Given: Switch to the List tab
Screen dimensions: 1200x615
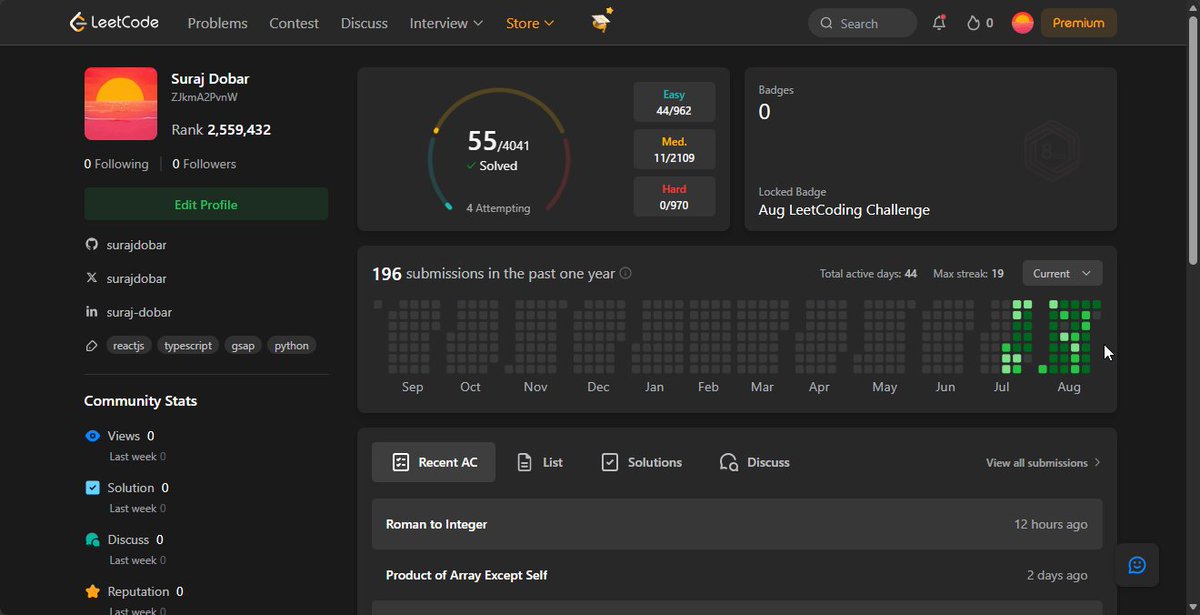Looking at the screenshot, I should [x=540, y=462].
